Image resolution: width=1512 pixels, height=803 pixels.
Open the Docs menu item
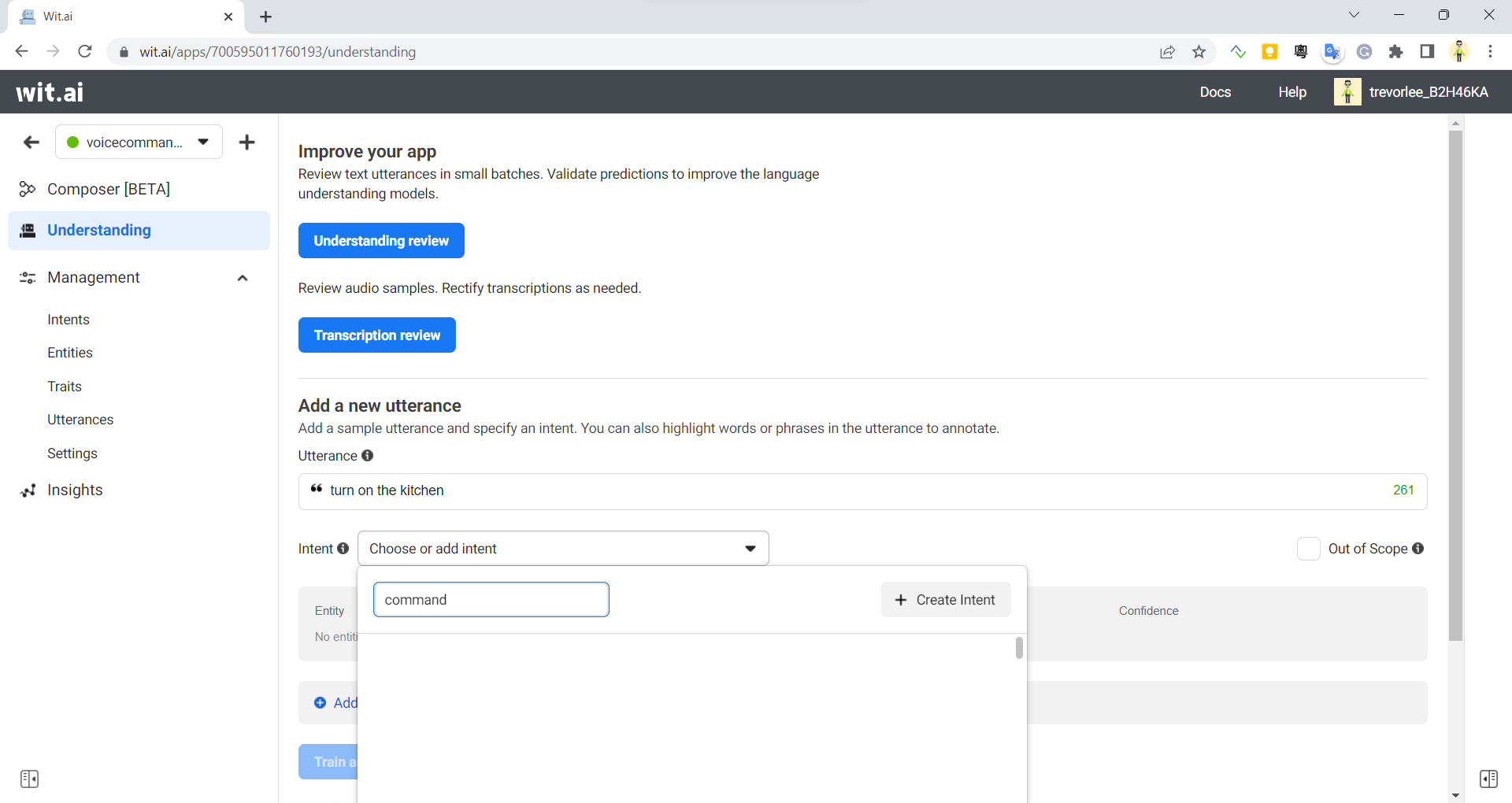[x=1215, y=91]
